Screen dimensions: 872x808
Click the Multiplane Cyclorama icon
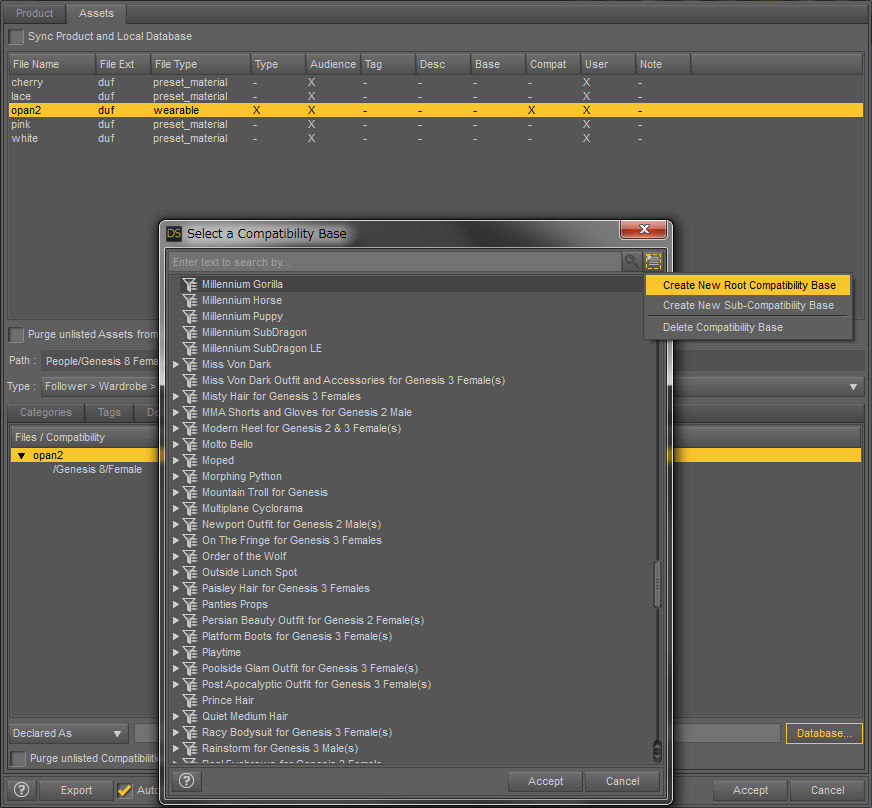point(190,509)
